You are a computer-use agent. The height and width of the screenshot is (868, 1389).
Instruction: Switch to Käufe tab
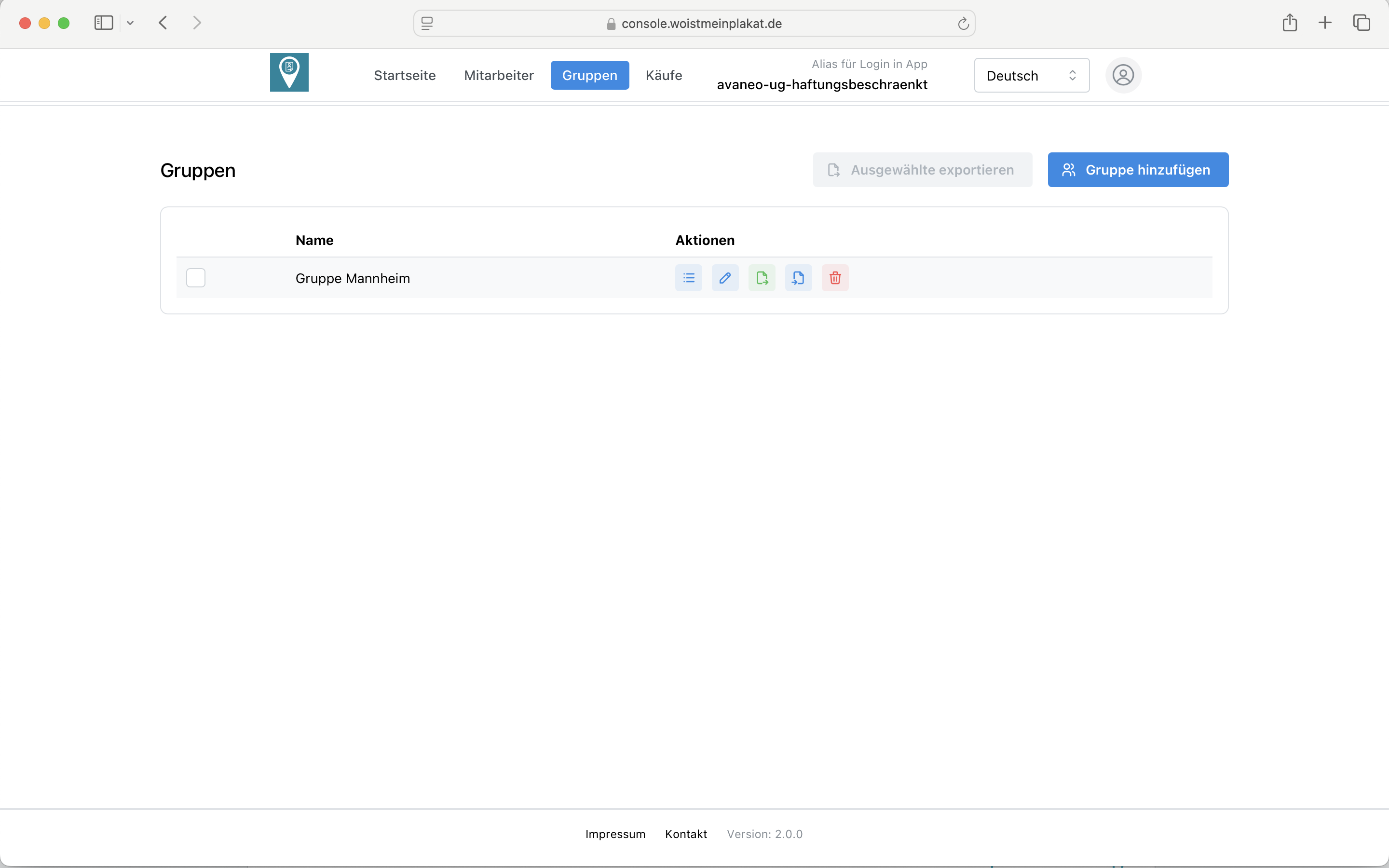(664, 75)
